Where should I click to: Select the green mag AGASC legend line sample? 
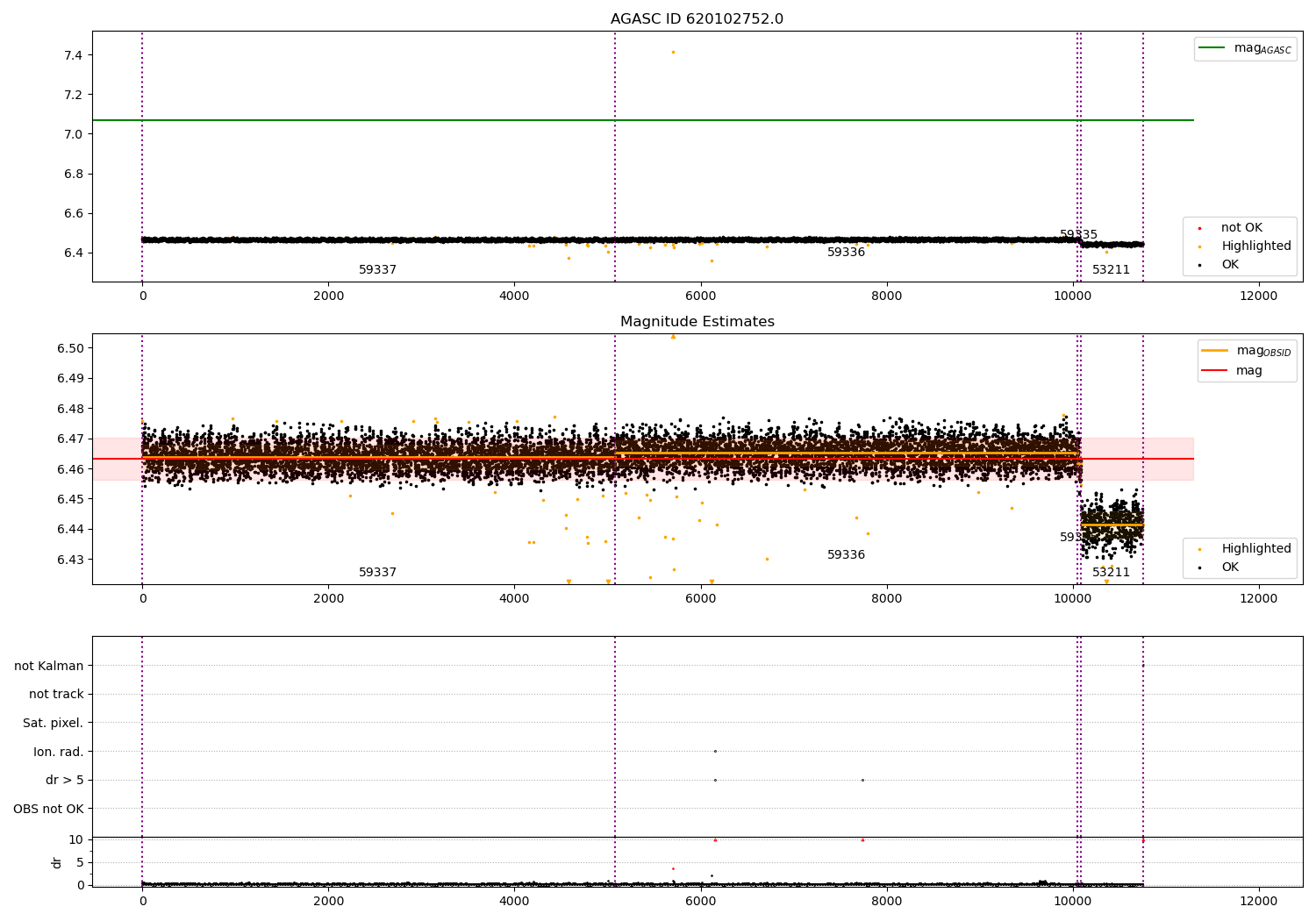coord(1212,48)
